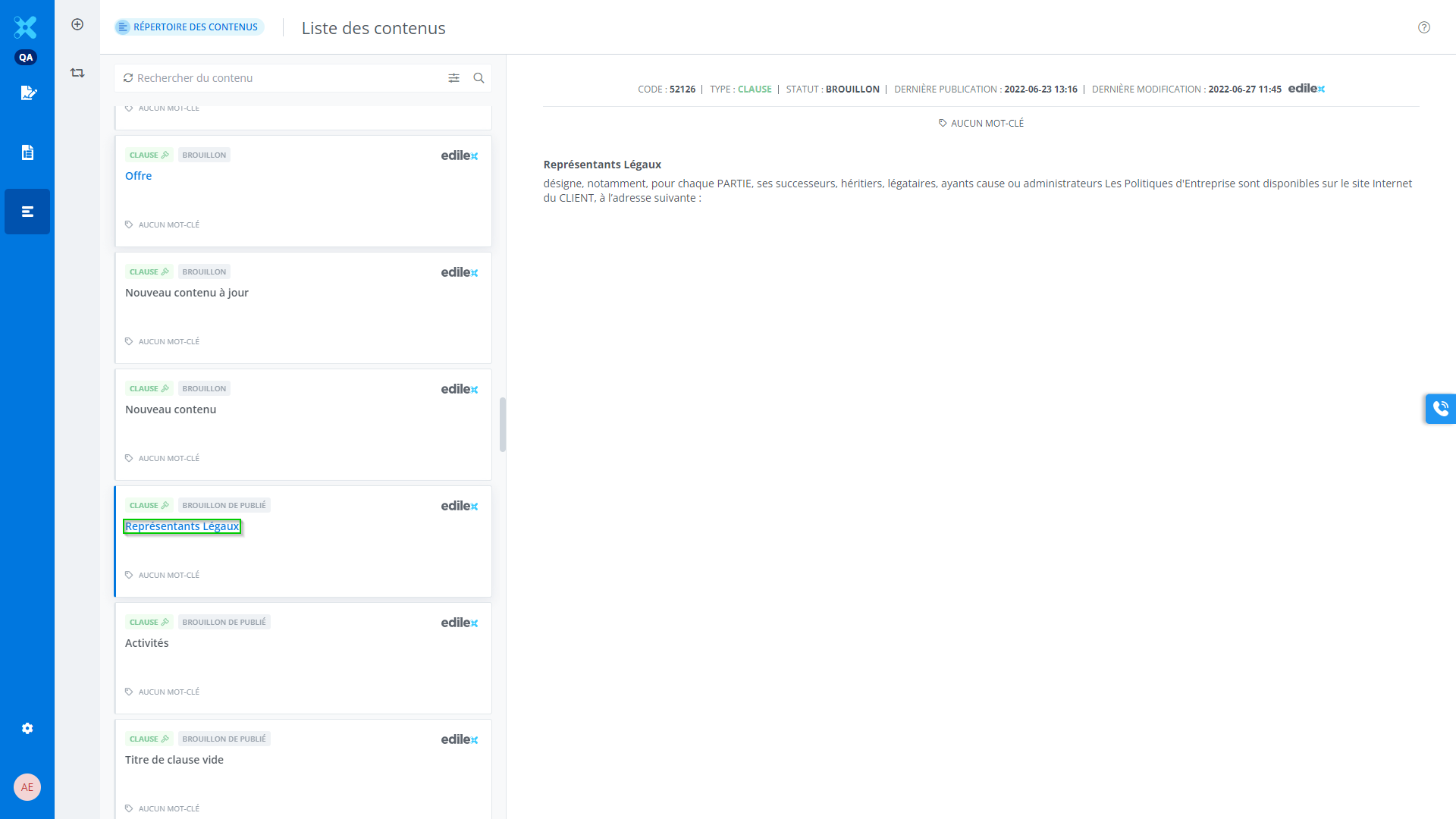Image resolution: width=1456 pixels, height=819 pixels.
Task: Open search filter options icon
Action: pyautogui.click(x=453, y=78)
